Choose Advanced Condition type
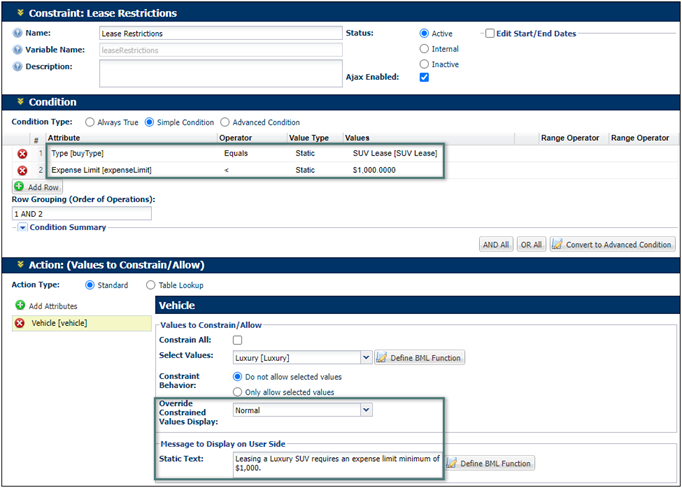The width and height of the screenshot is (682, 488). [225, 122]
